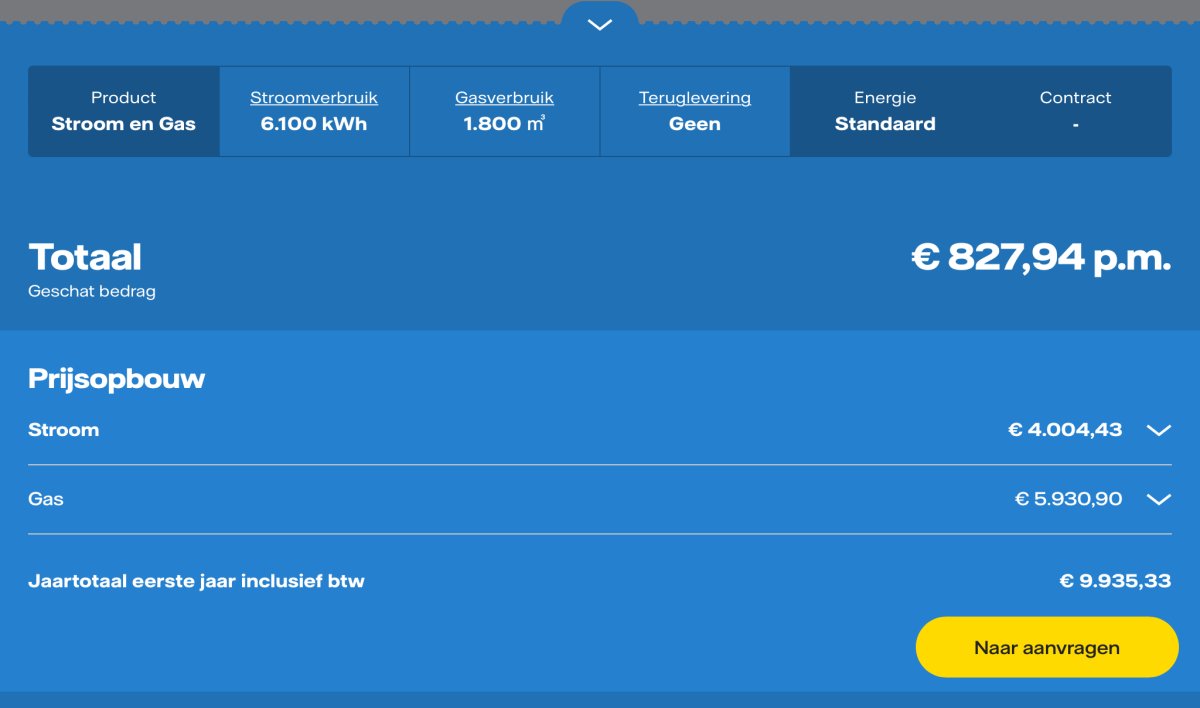
Task: Click the chevron tab at the top
Action: pyautogui.click(x=600, y=25)
